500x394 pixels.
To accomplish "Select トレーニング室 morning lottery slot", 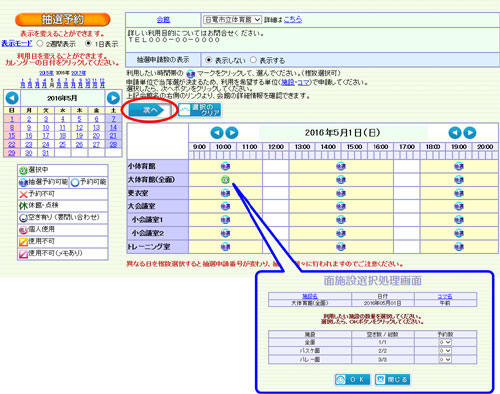I will [225, 247].
